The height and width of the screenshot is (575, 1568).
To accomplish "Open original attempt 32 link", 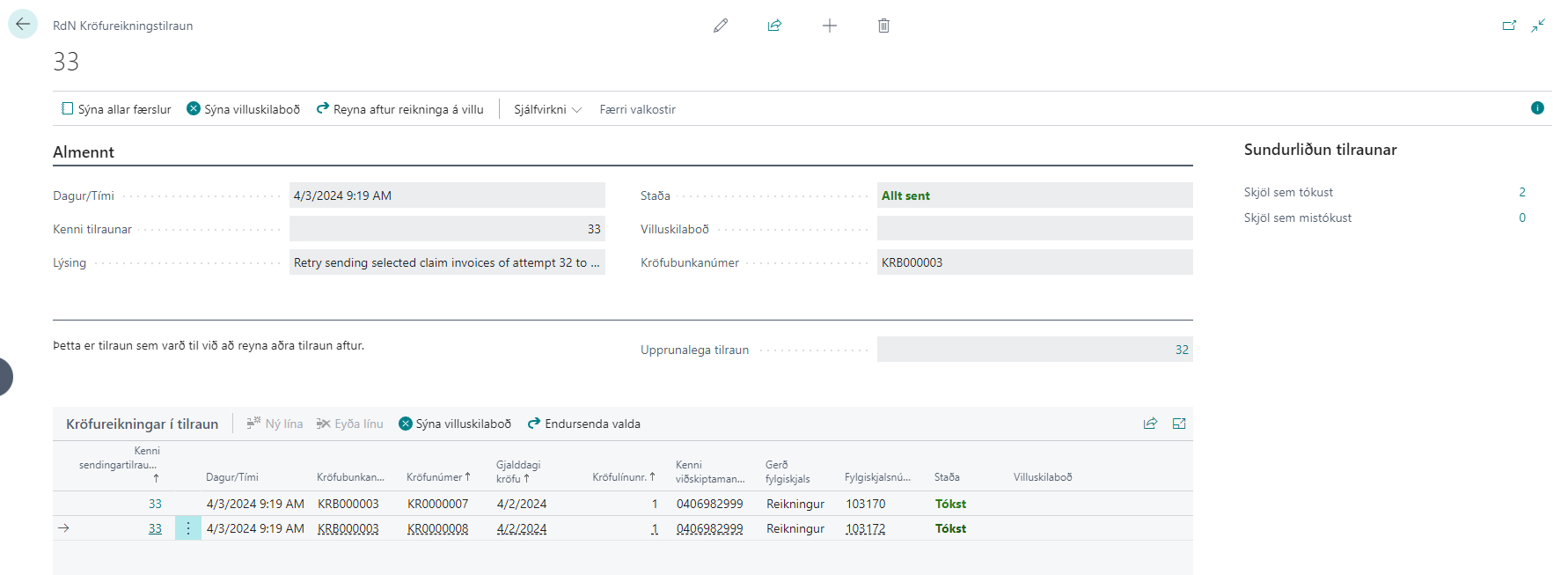I will click(x=1182, y=350).
